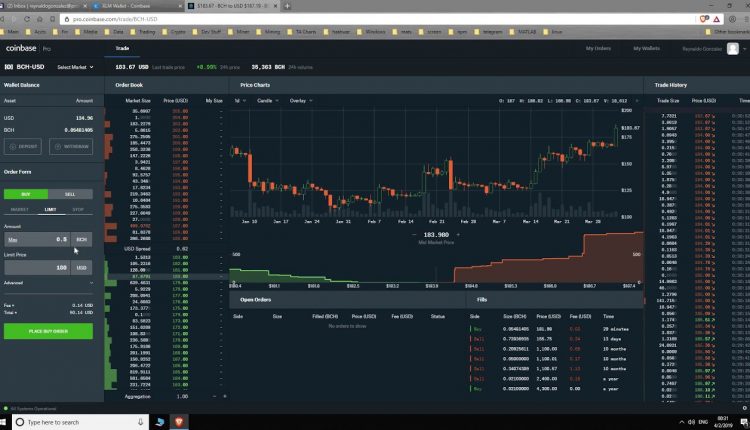
Task: Open the 1d chart interval dropdown
Action: [240, 101]
